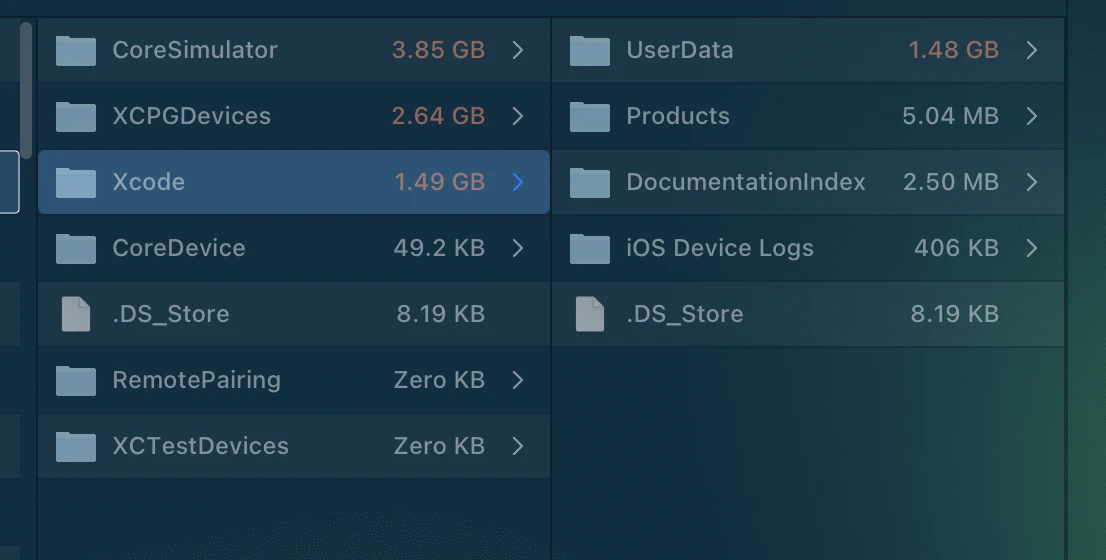The width and height of the screenshot is (1106, 560).
Task: Click the UserData folder icon
Action: coord(590,51)
